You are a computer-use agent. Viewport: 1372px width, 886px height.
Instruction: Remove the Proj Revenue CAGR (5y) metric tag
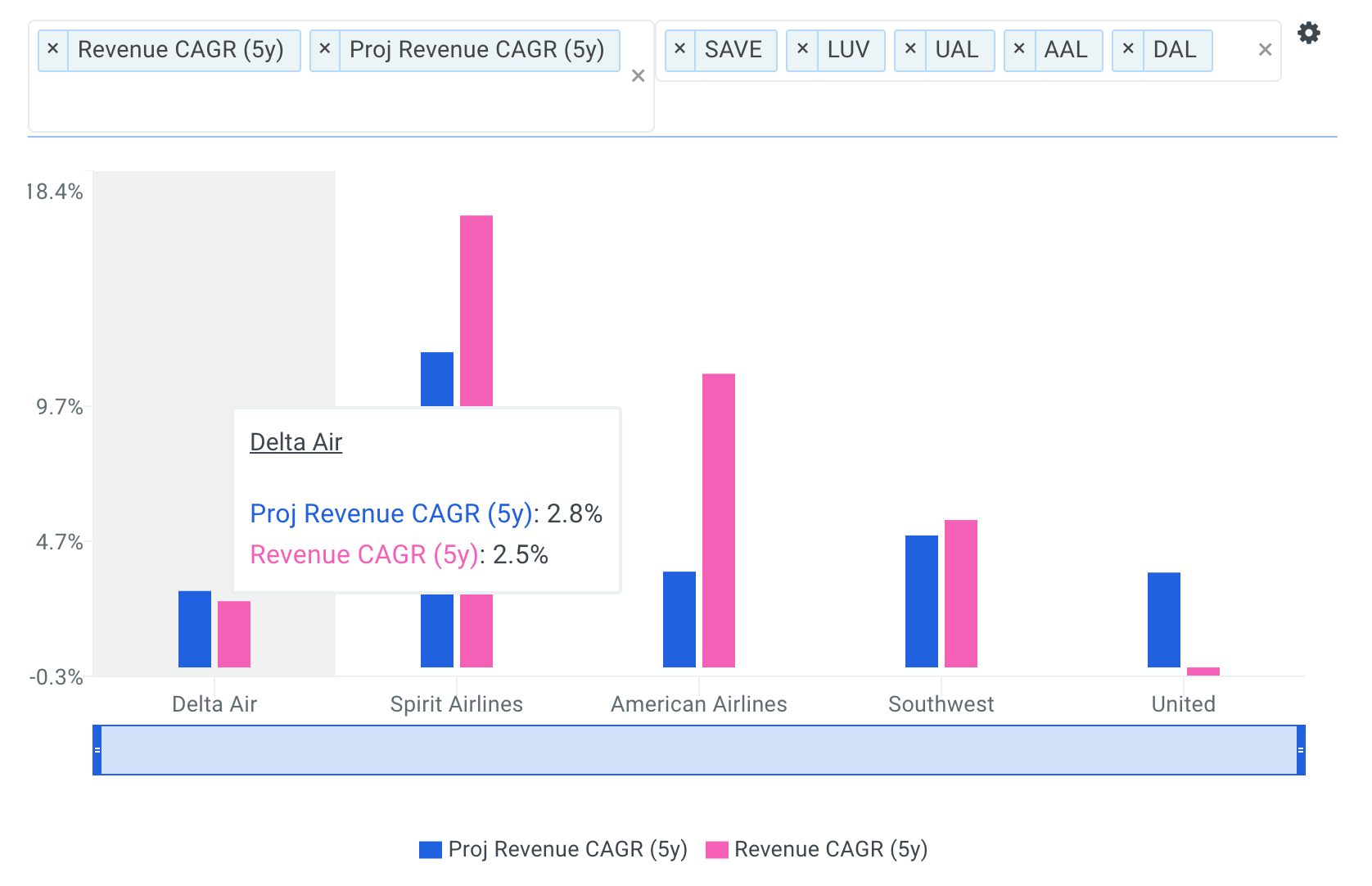[x=325, y=50]
